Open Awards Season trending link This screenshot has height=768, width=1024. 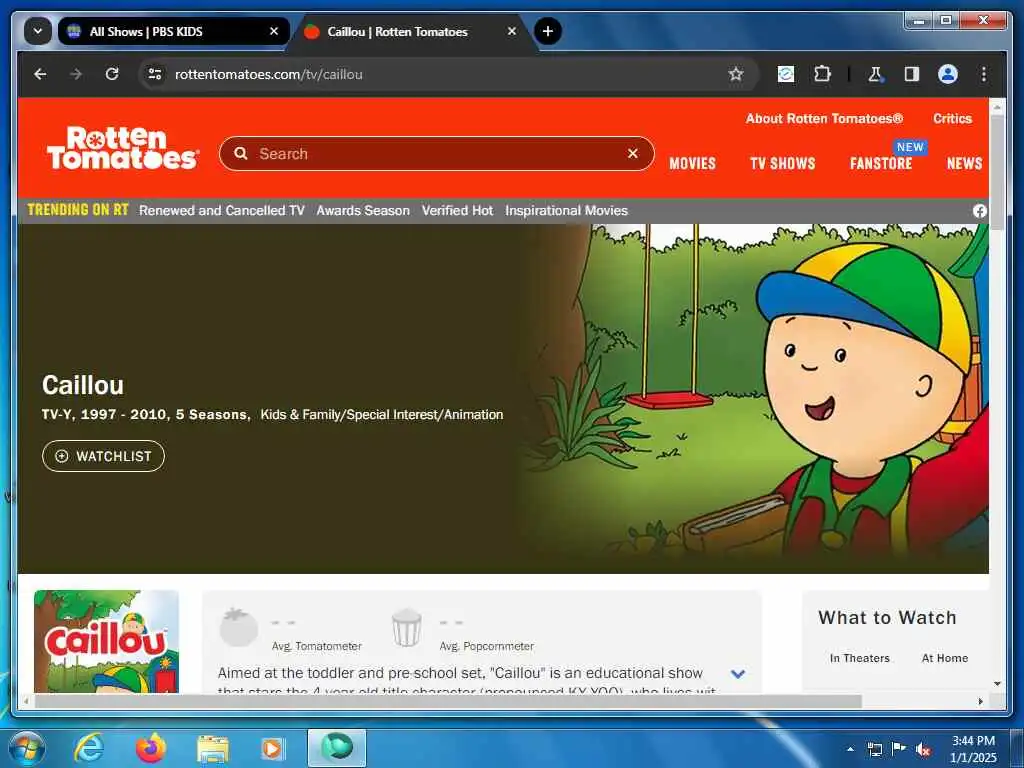363,210
